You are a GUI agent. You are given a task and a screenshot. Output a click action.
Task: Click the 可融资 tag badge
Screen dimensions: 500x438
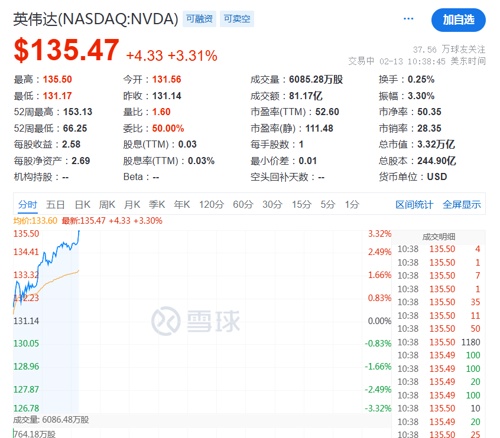pos(199,19)
